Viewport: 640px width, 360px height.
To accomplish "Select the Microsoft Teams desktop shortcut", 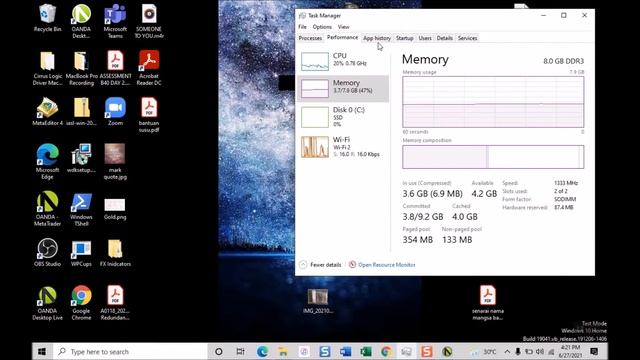I will click(x=115, y=21).
